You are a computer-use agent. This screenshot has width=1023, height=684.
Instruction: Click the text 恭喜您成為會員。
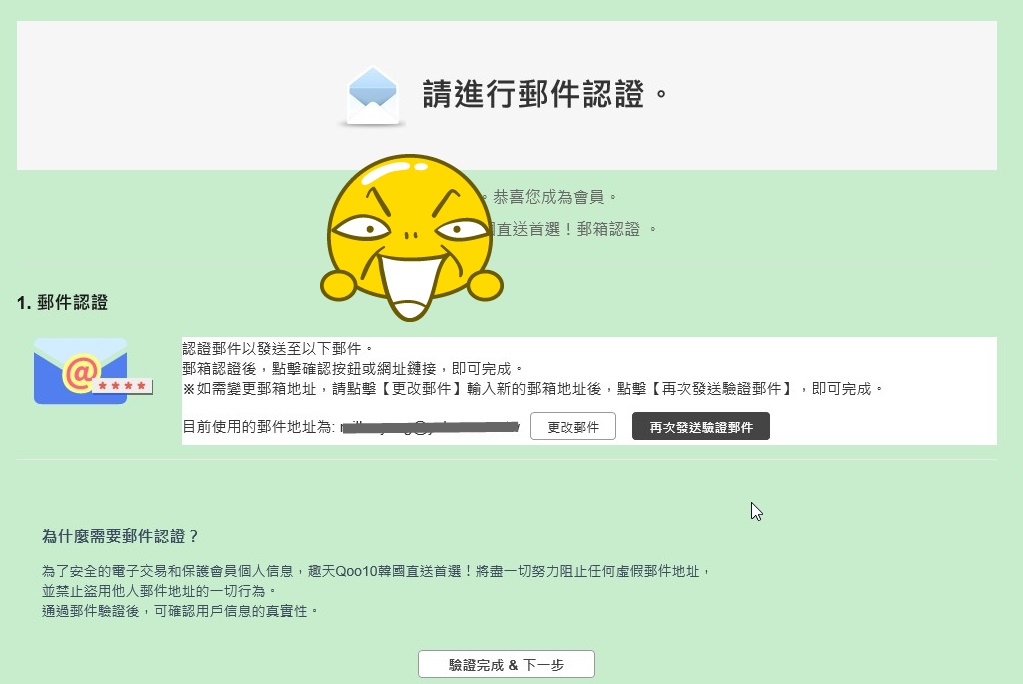point(555,196)
